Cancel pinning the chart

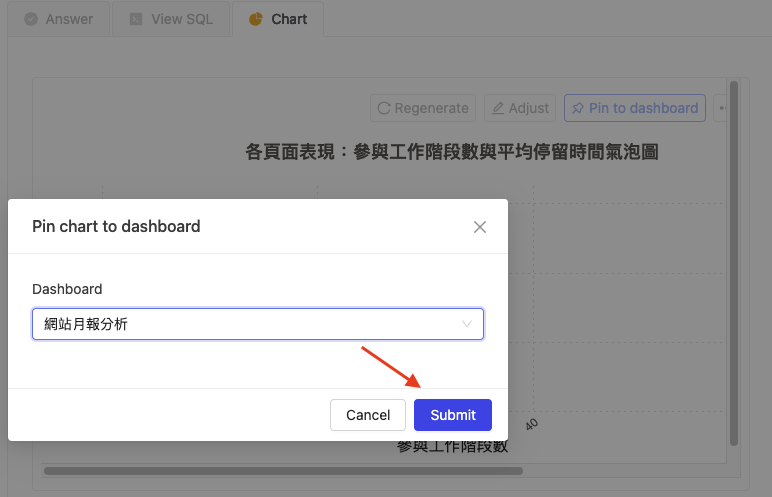click(368, 415)
